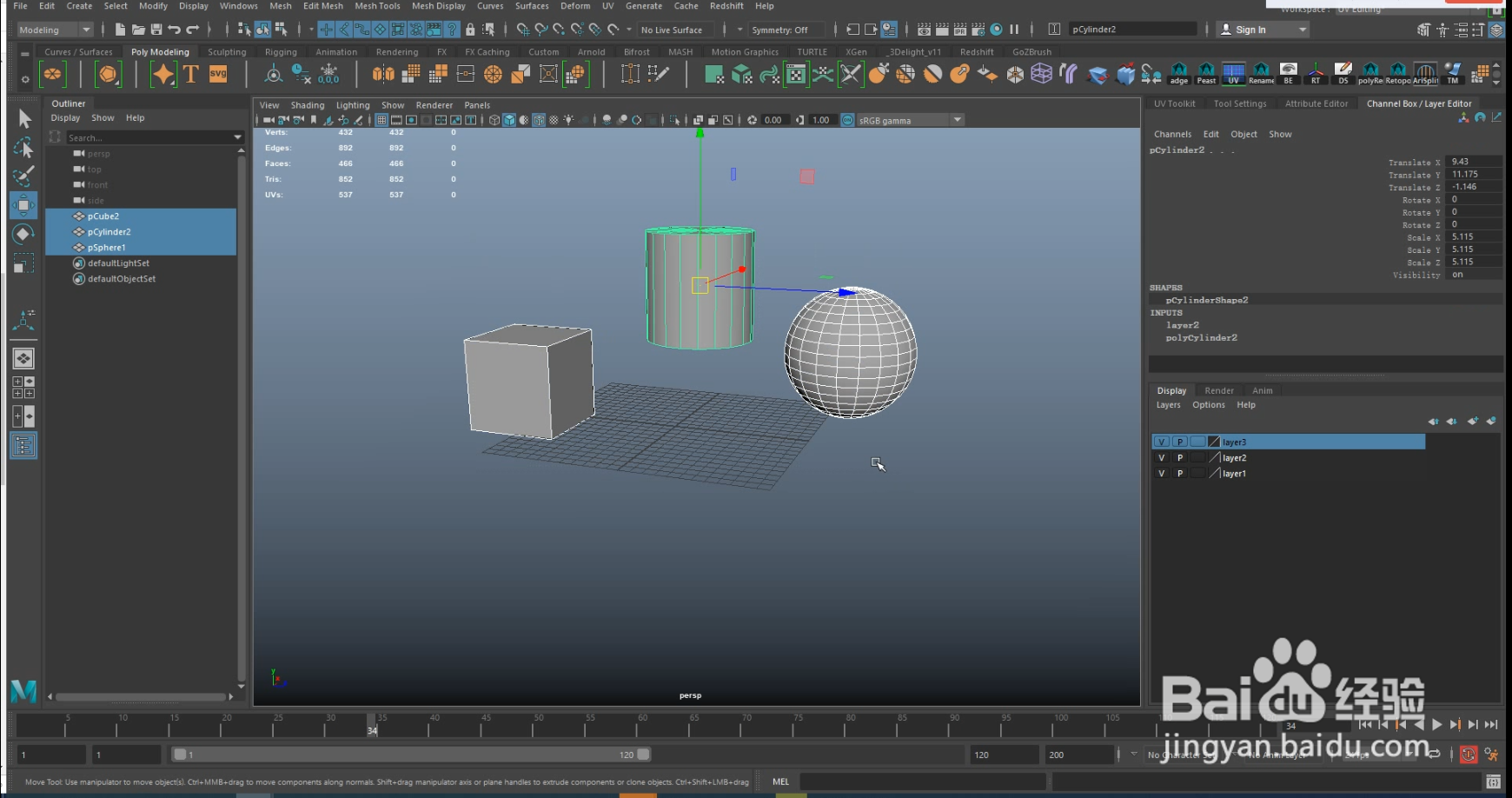Switch to the Attribute Editor tab
This screenshot has width=1512, height=798.
tap(1316, 103)
